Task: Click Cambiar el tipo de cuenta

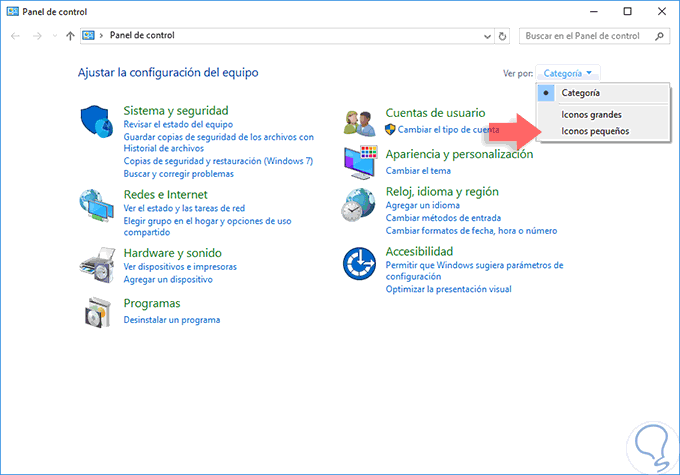Action: pyautogui.click(x=448, y=129)
